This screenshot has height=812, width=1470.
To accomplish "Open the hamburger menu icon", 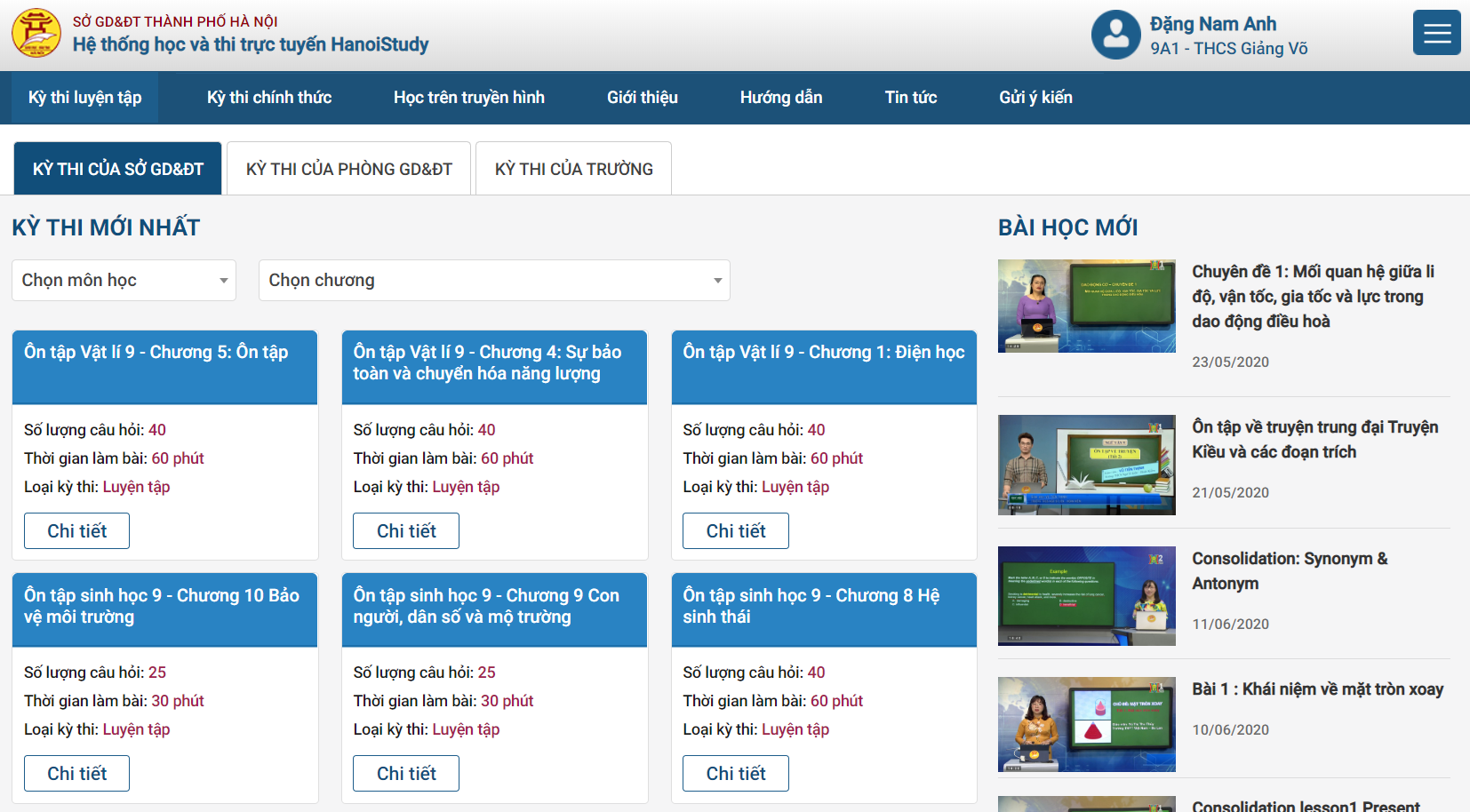I will 1437,33.
